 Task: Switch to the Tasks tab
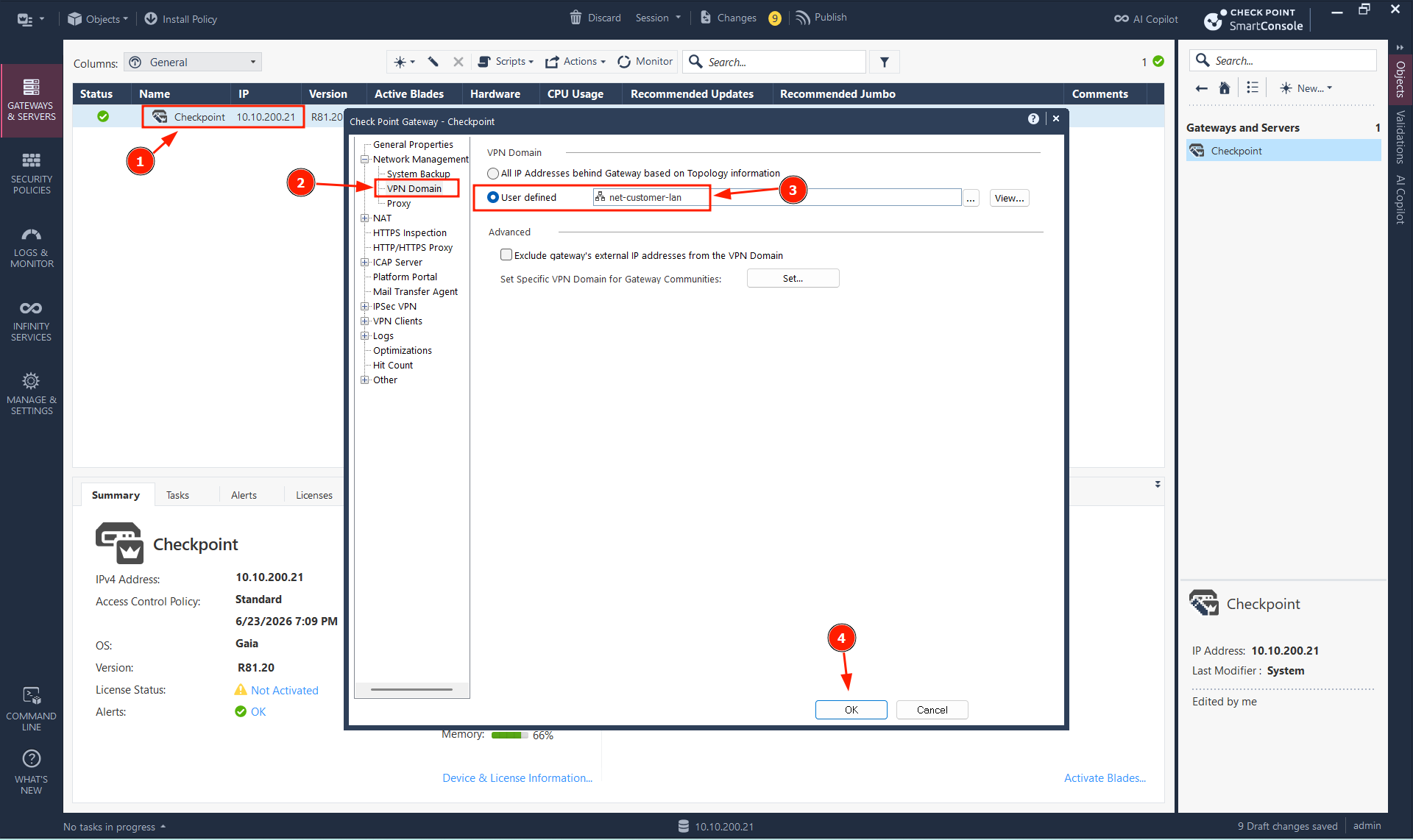click(x=177, y=495)
